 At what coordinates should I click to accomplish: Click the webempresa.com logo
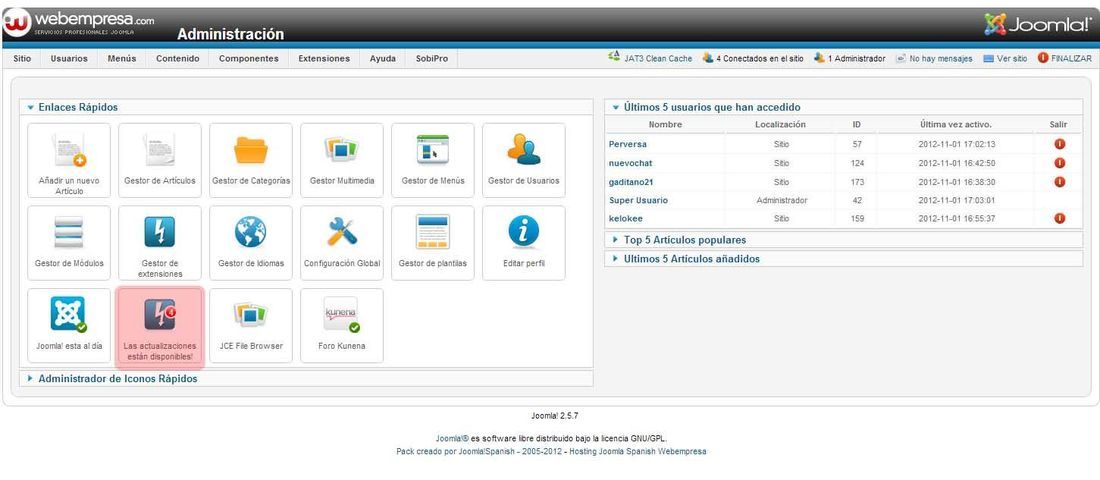point(79,22)
